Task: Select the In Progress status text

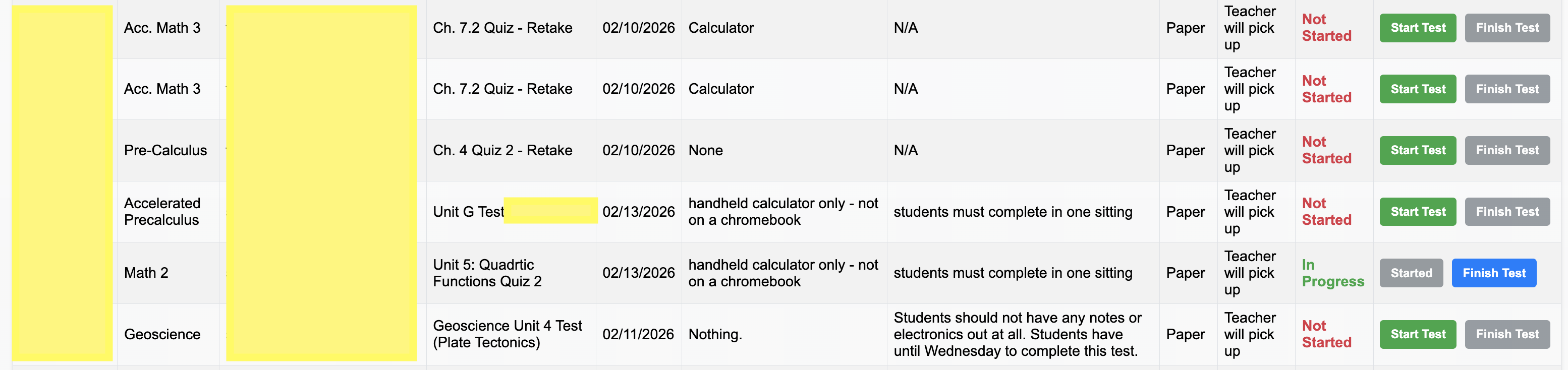Action: (1332, 273)
